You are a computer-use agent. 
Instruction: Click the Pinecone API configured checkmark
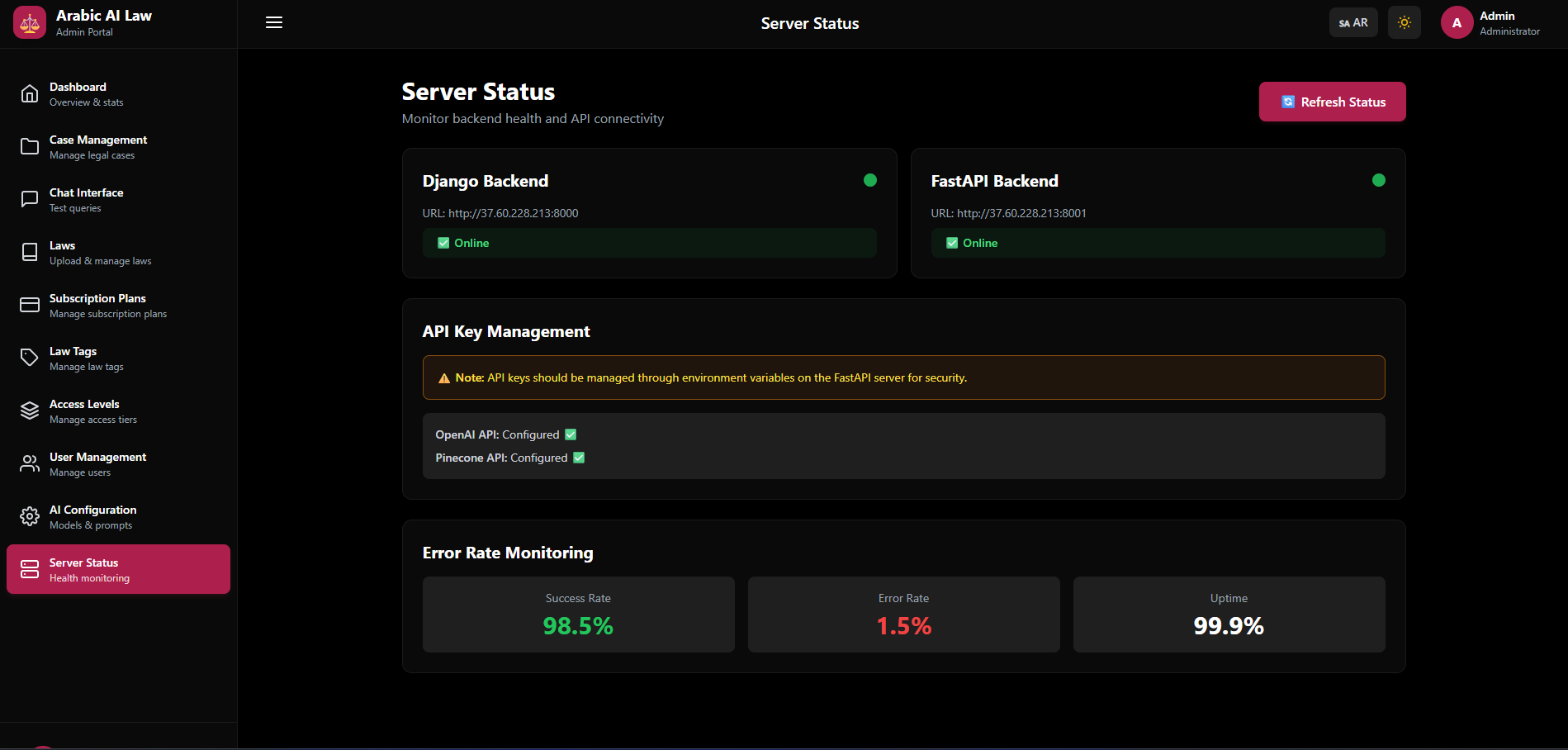point(579,458)
